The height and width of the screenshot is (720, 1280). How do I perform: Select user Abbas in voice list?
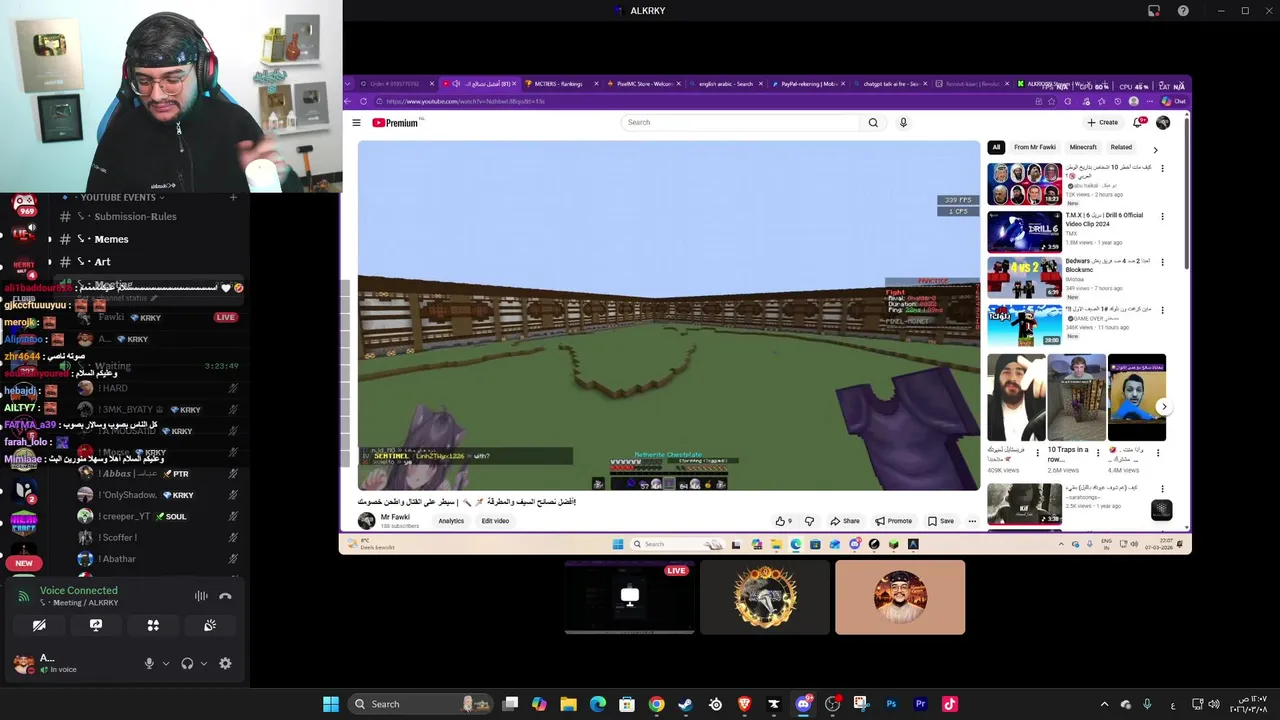click(x=160, y=473)
